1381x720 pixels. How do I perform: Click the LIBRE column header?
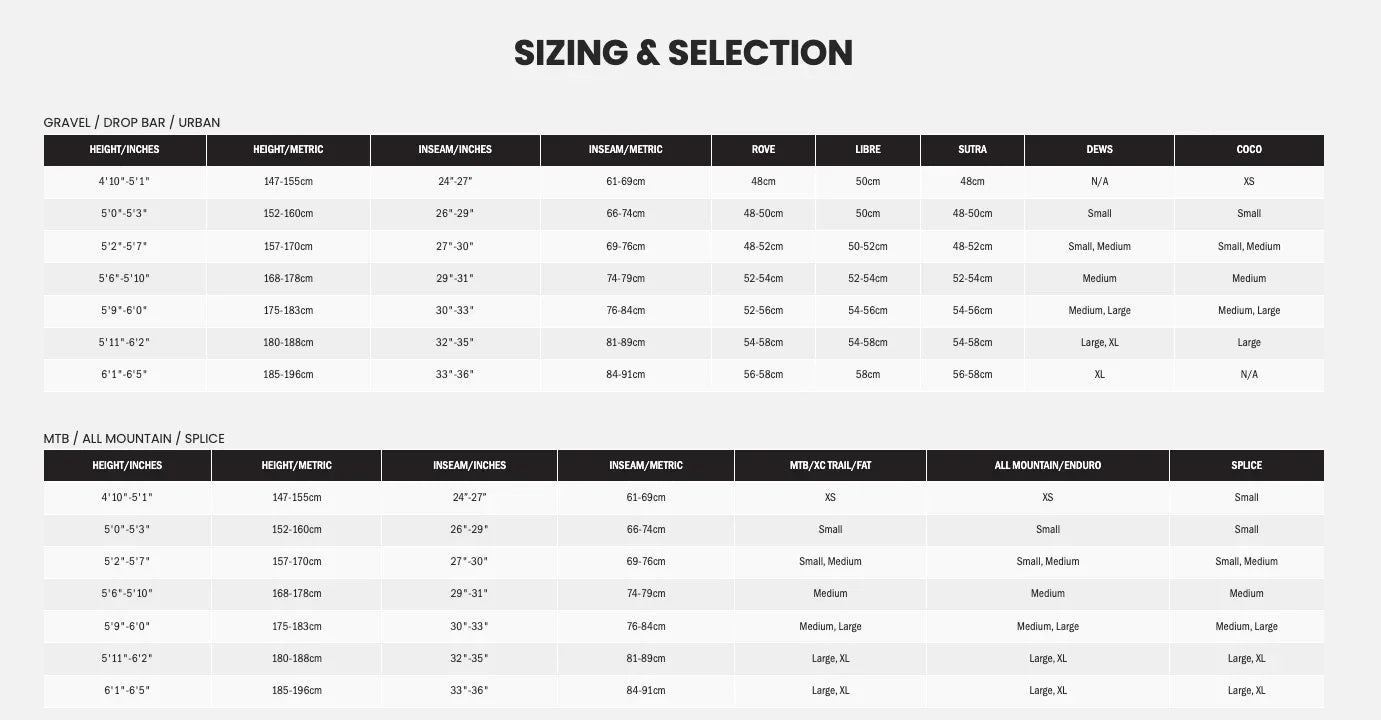point(868,150)
